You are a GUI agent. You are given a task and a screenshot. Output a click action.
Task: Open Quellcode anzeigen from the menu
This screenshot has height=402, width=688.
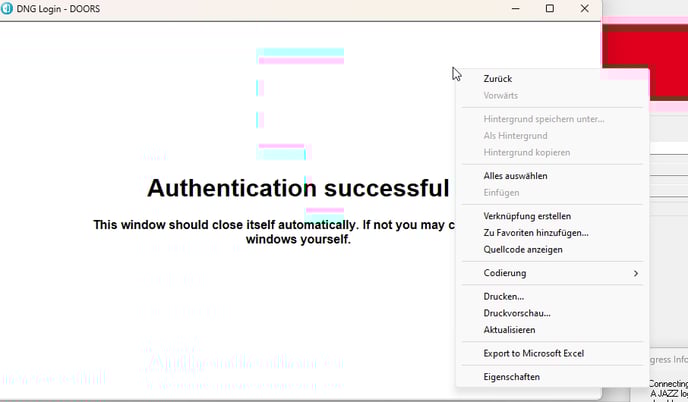tap(523, 250)
